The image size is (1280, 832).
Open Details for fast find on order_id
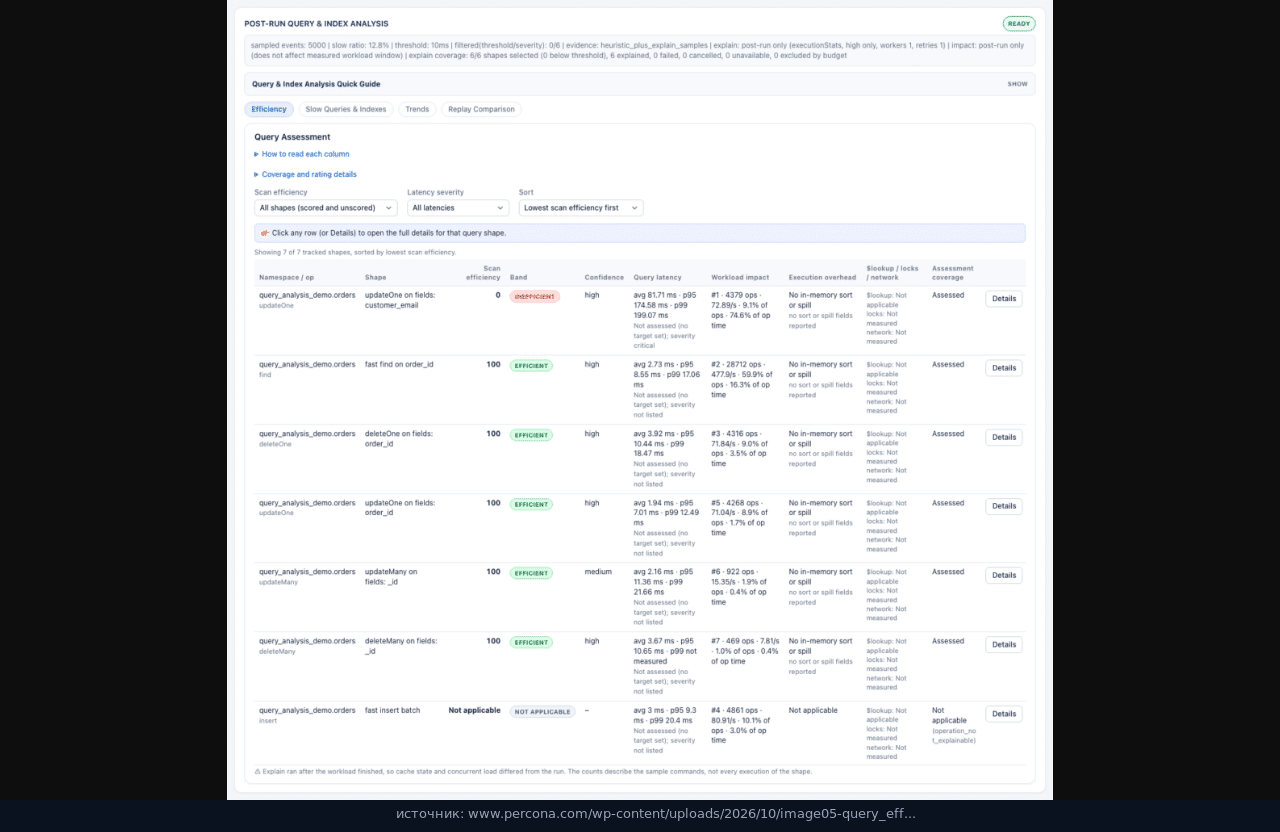[x=1004, y=368]
